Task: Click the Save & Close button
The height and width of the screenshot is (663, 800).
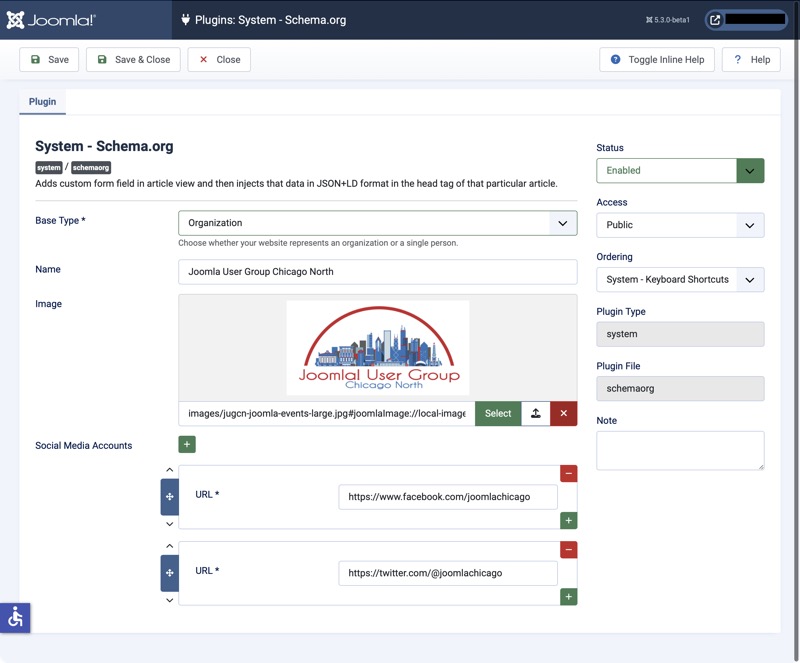Action: (x=133, y=60)
